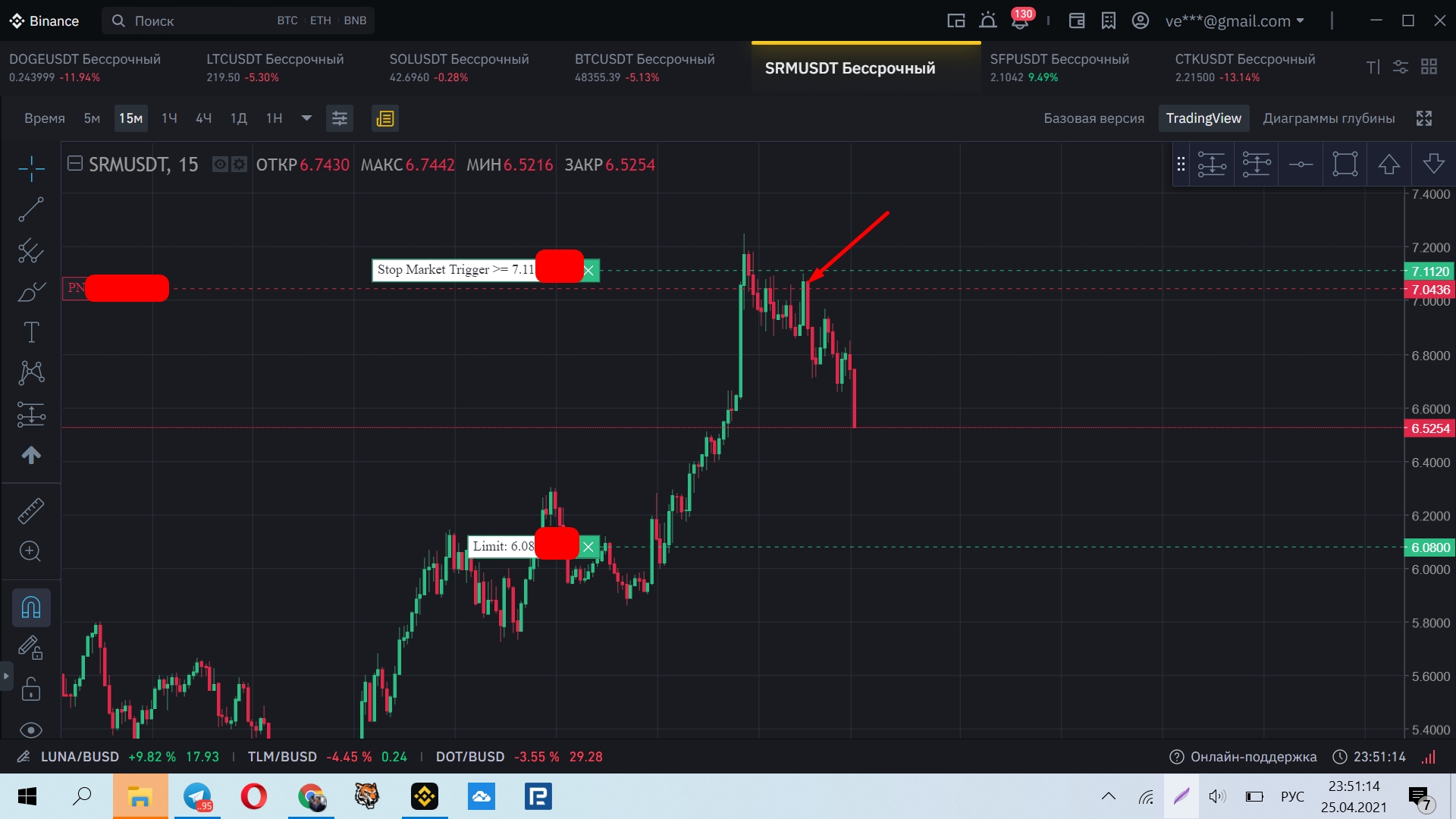Click the yellow order list icon
This screenshot has width=1456, height=819.
(x=385, y=118)
